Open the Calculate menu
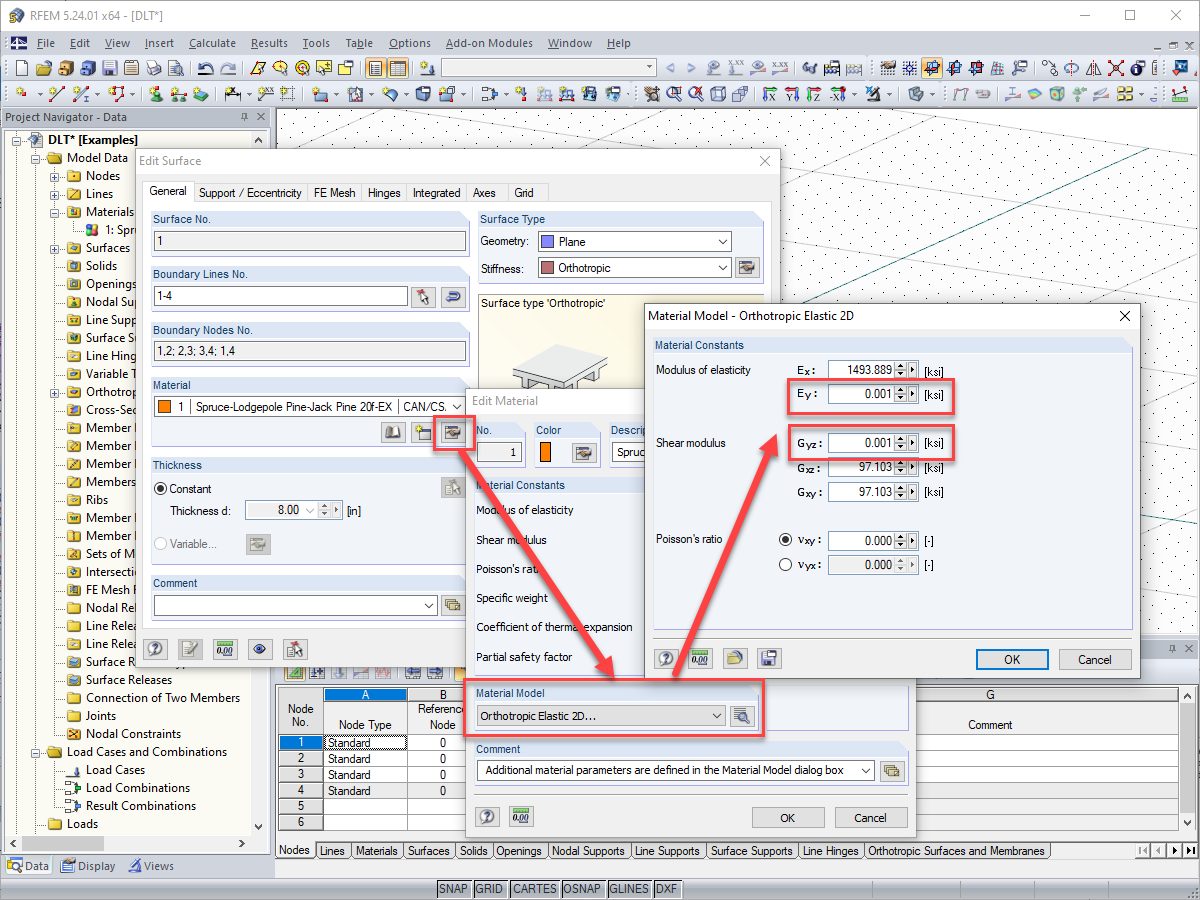The height and width of the screenshot is (900, 1200). coord(212,43)
